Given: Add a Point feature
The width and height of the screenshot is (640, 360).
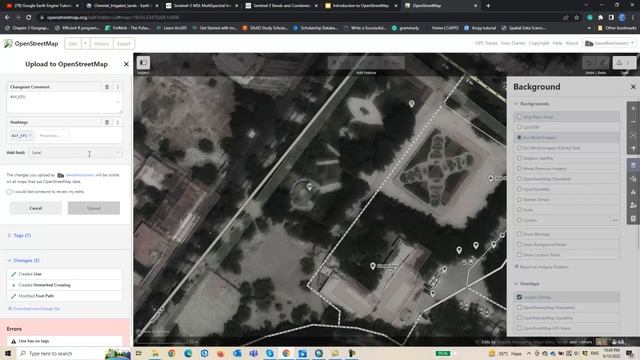Looking at the screenshot, I should (340, 63).
